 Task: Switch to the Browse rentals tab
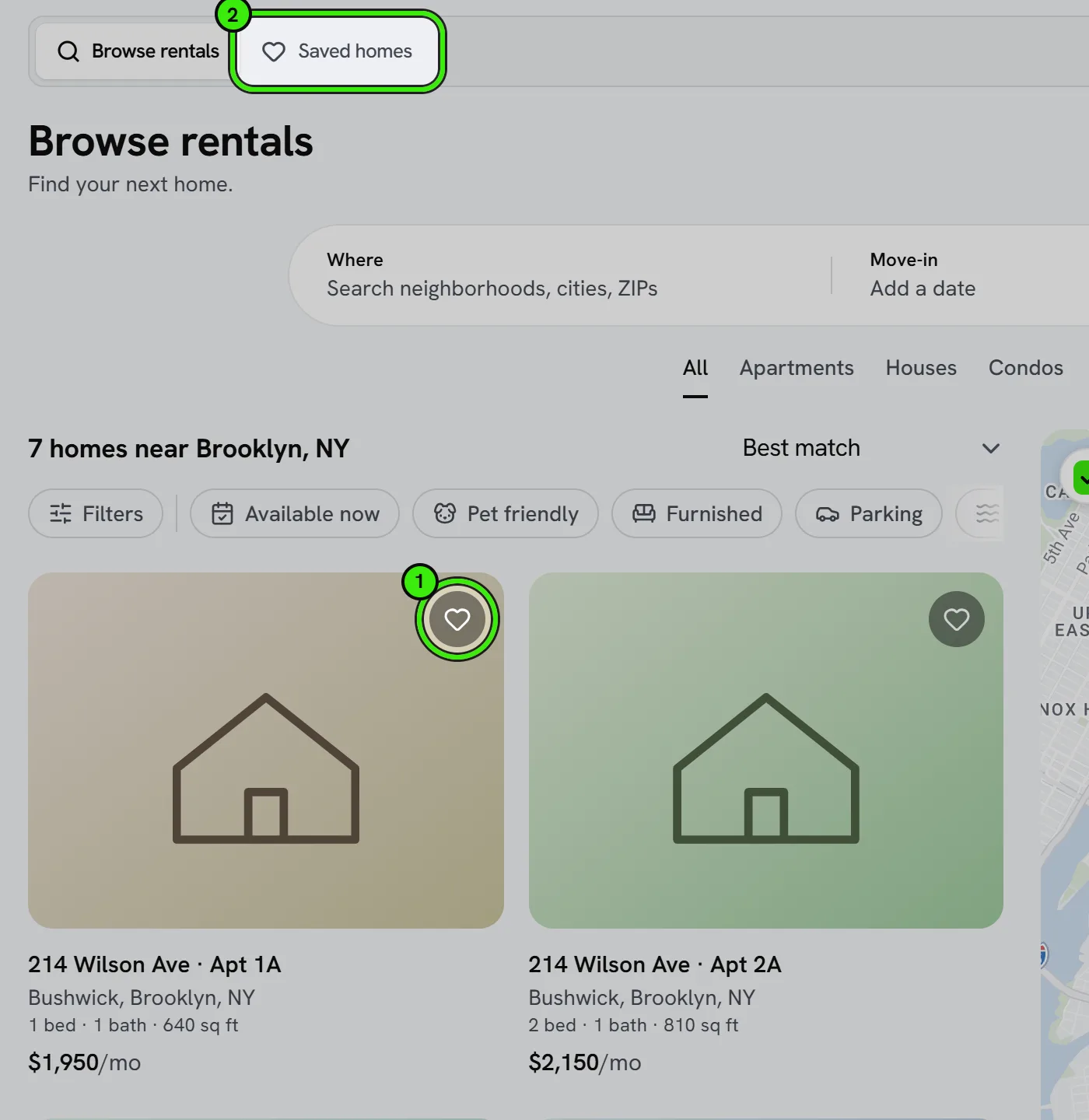point(138,51)
